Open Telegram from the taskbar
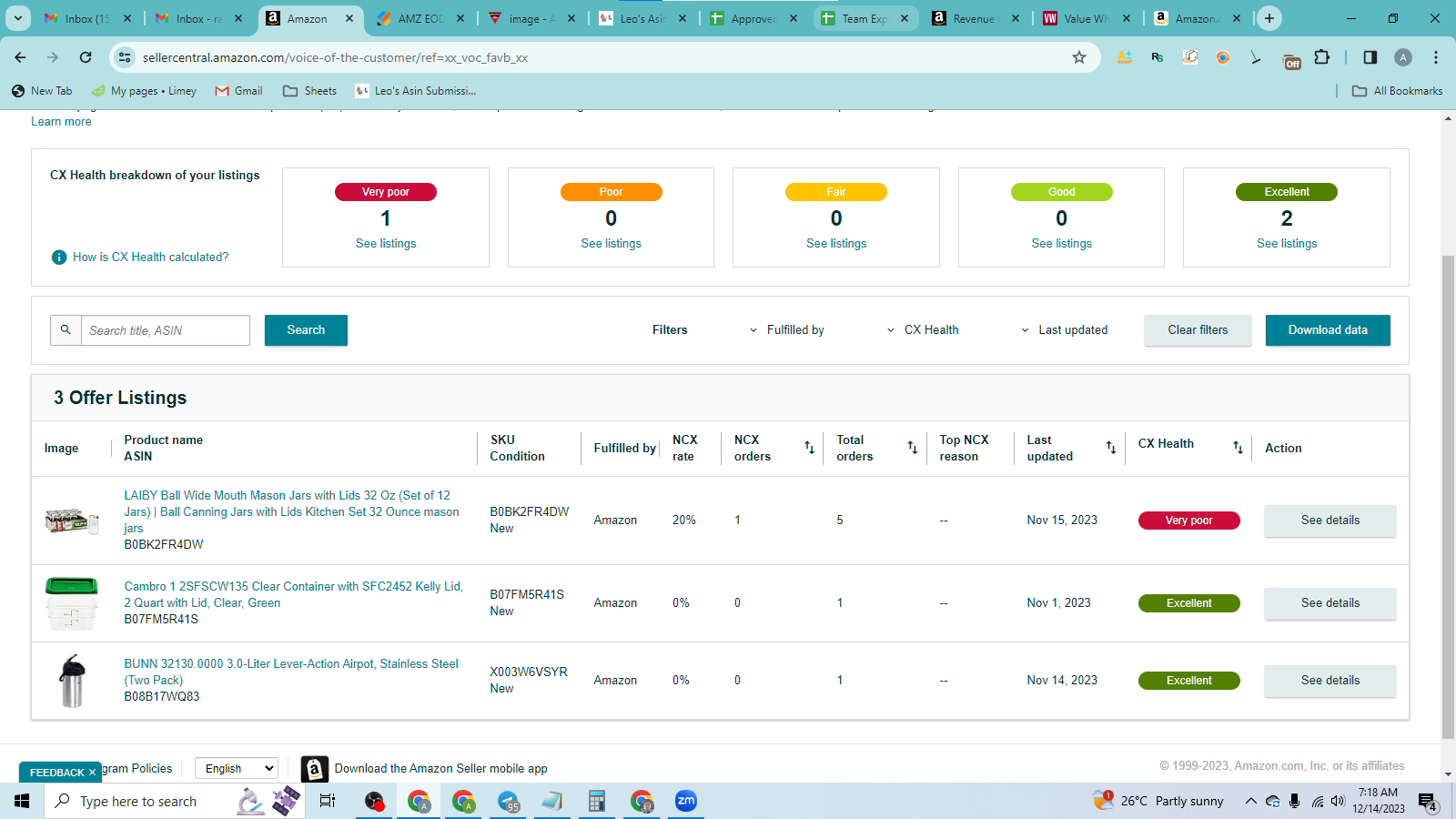Image resolution: width=1456 pixels, height=819 pixels. 509,801
